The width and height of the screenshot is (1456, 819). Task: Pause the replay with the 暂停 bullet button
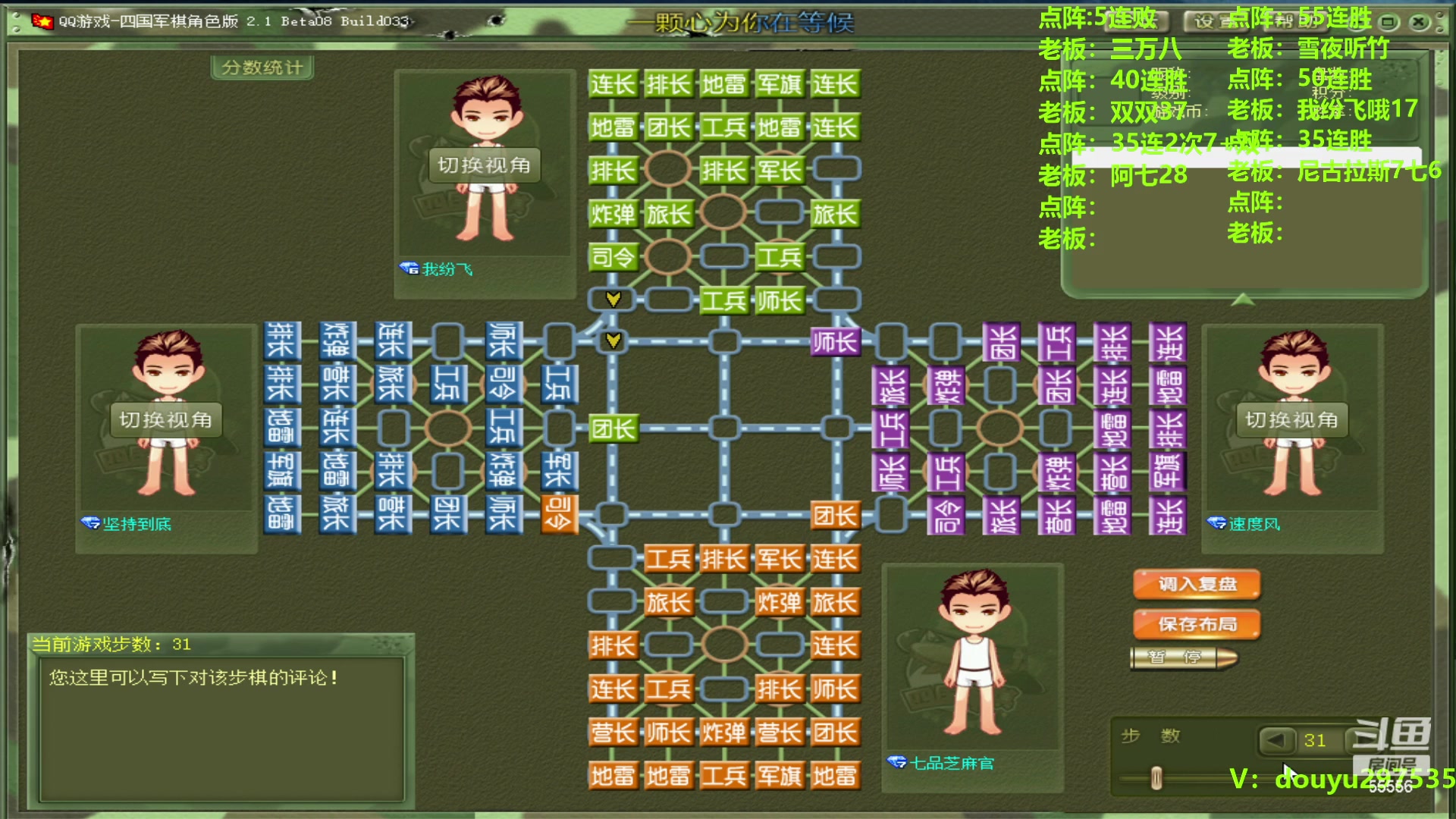click(1183, 657)
